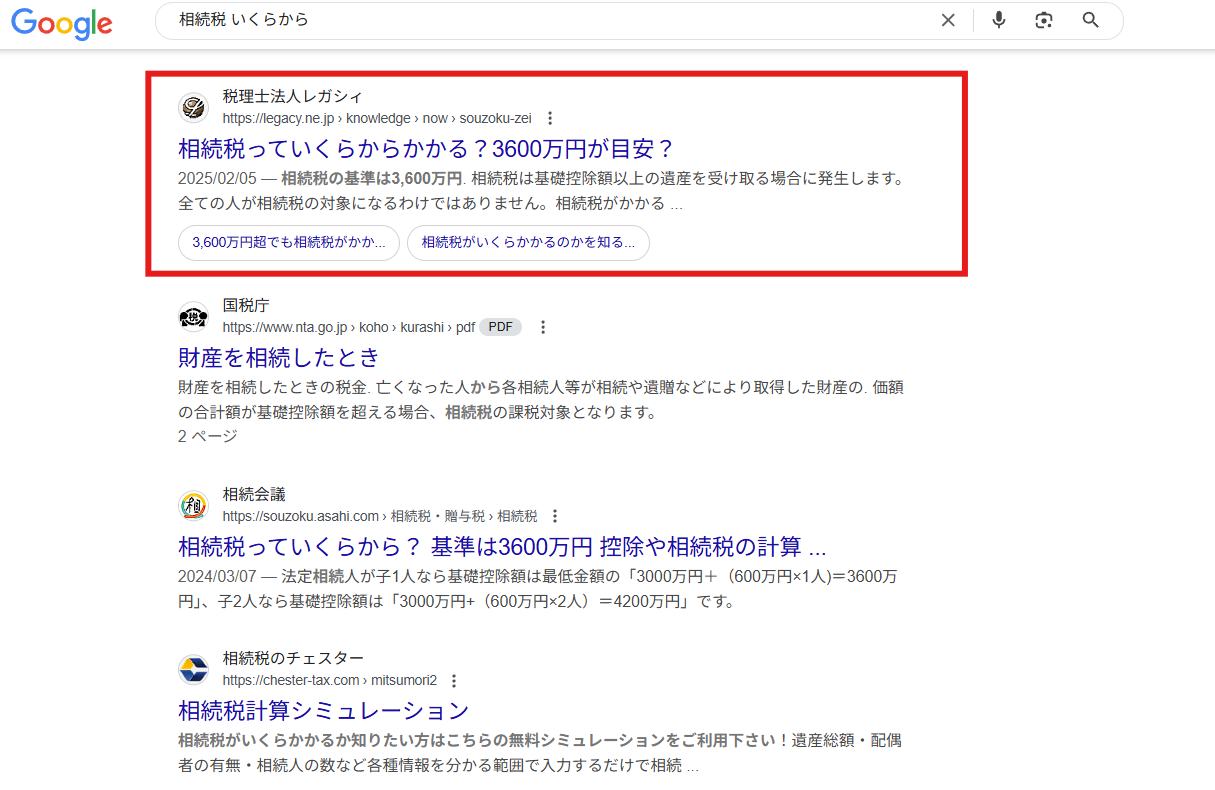1215x790 pixels.
Task: Click the magnifying glass search icon
Action: click(x=1091, y=20)
